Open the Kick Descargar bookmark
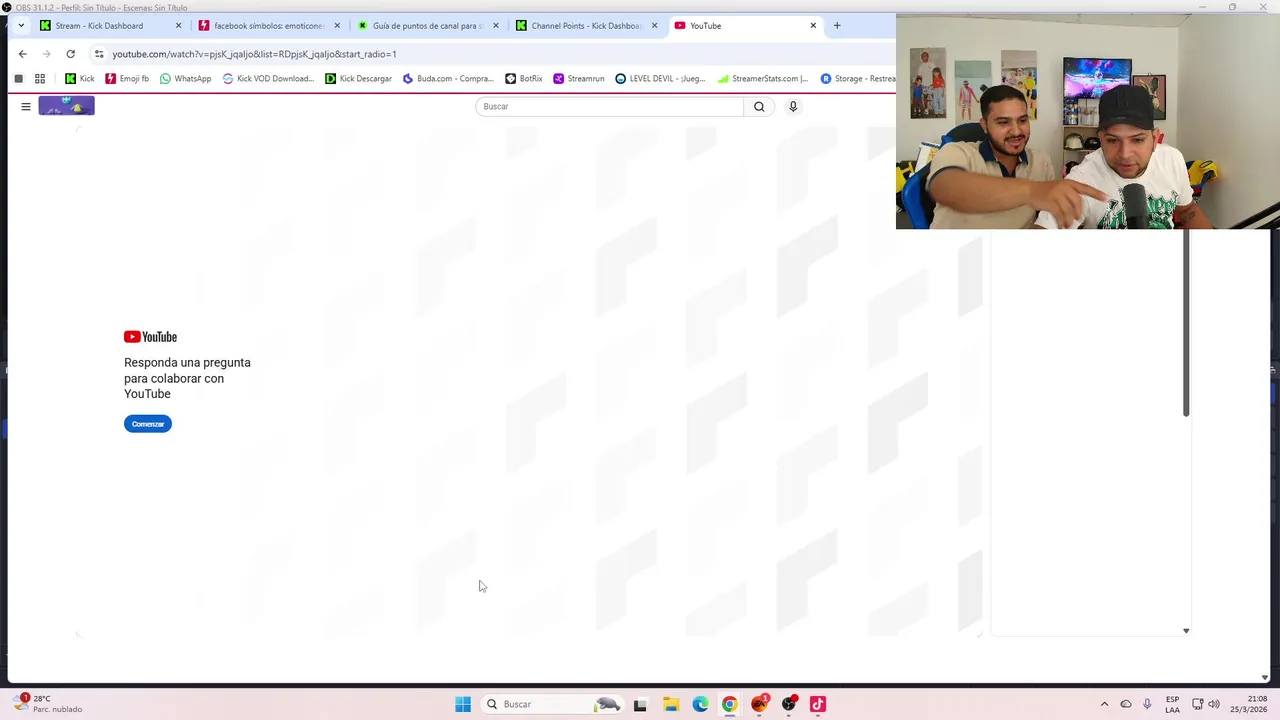Viewport: 1280px width, 720px height. click(359, 78)
